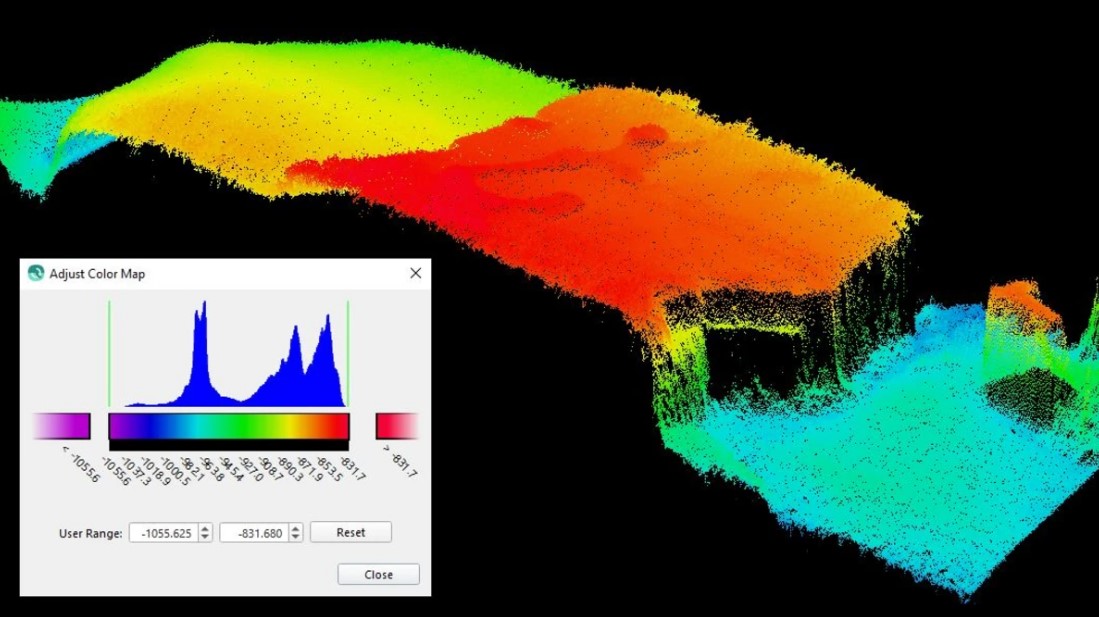Click the Adjust Color Map dialog logo icon
1099x617 pixels.
click(35, 273)
